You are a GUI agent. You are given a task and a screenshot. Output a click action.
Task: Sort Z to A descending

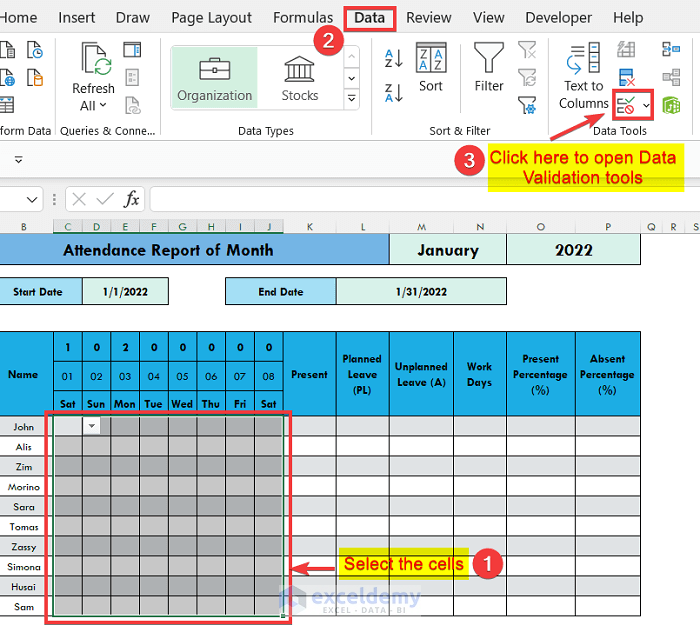coord(393,93)
